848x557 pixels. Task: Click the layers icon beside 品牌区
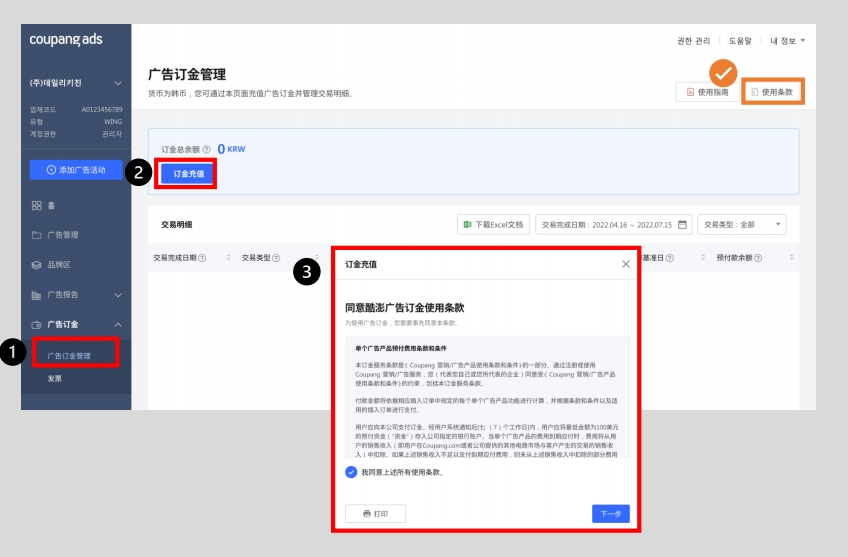[36, 265]
